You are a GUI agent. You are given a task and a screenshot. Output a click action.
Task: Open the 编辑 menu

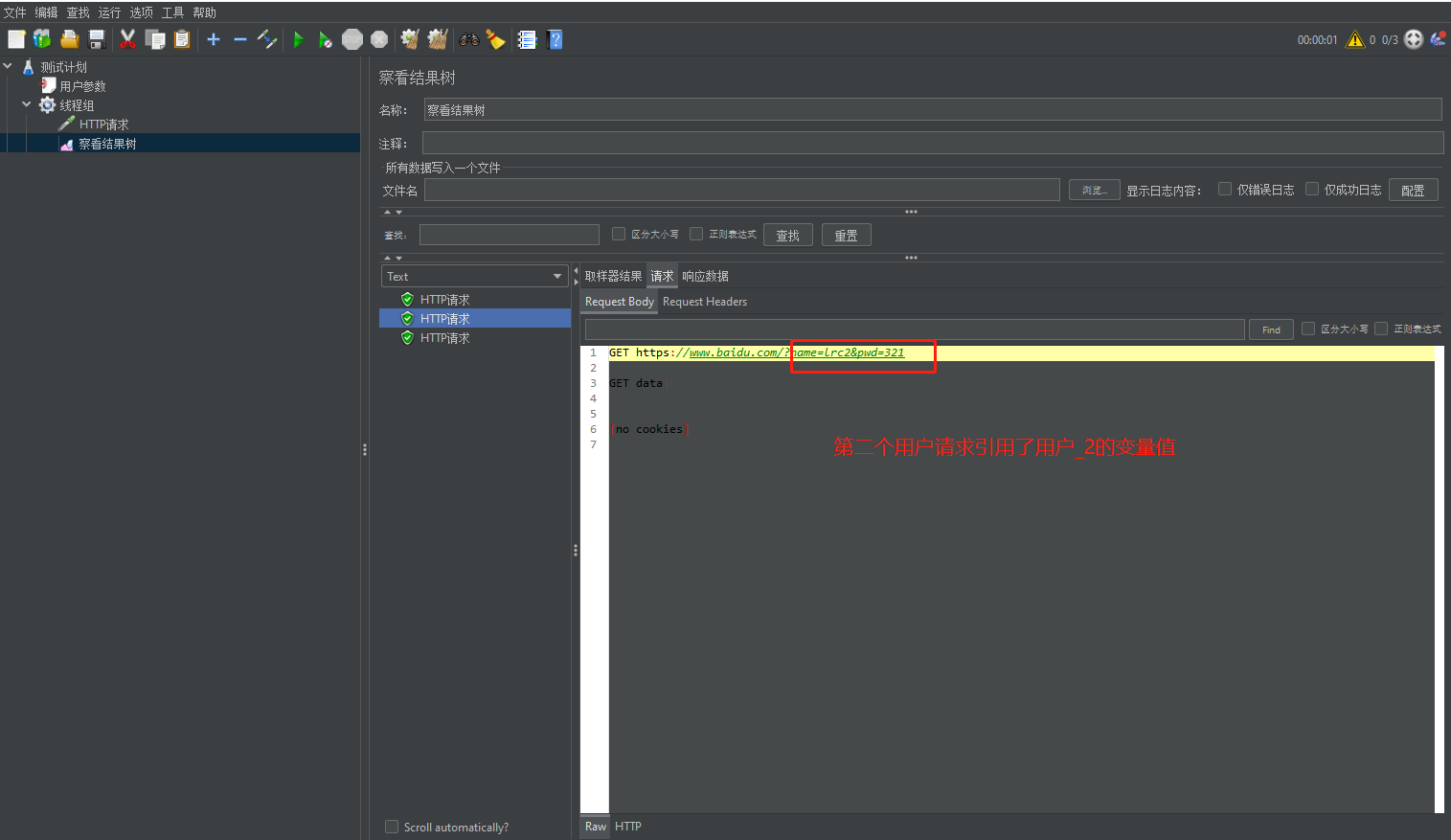pyautogui.click(x=46, y=12)
